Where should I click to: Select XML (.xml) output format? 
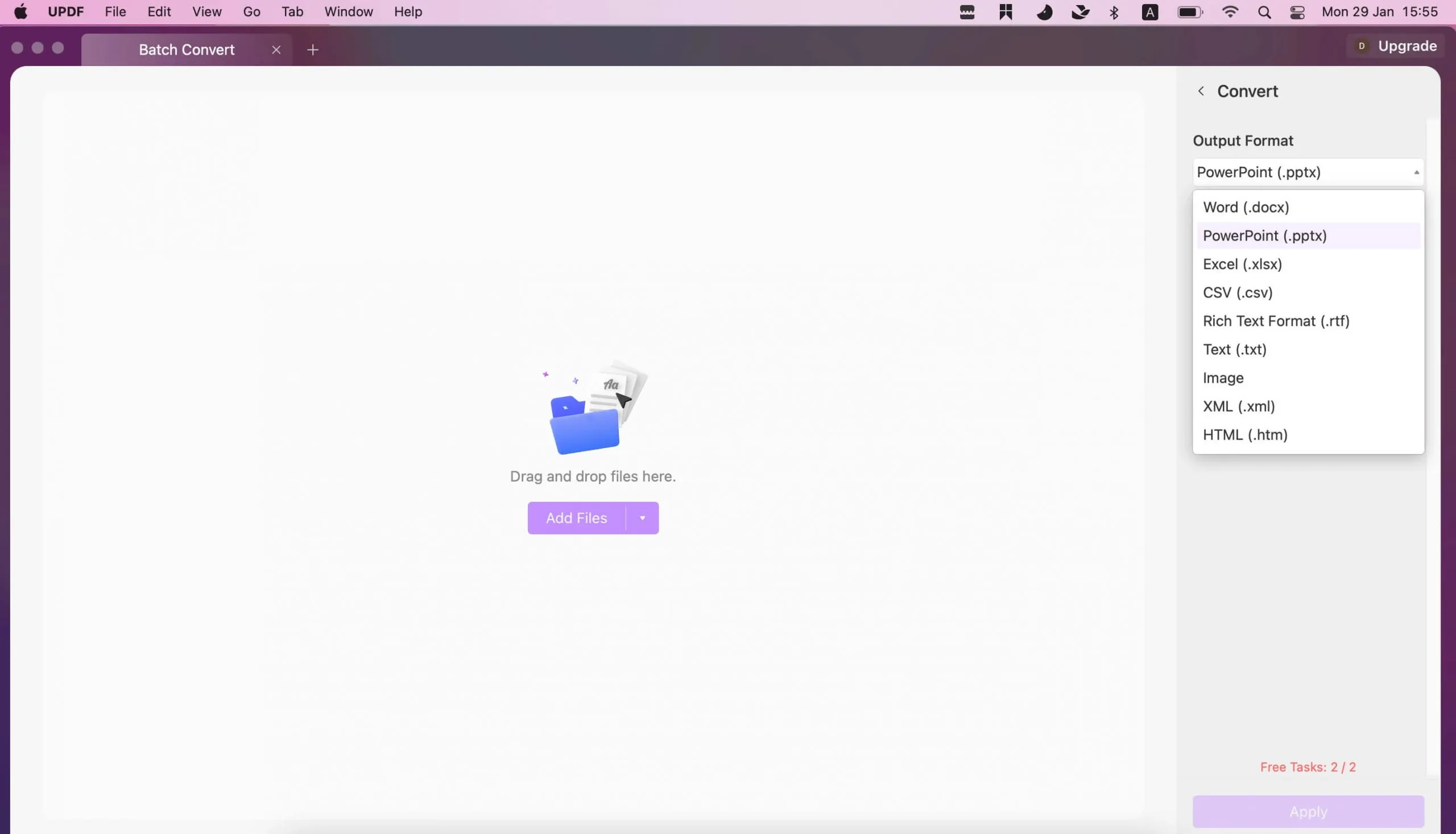(x=1238, y=407)
